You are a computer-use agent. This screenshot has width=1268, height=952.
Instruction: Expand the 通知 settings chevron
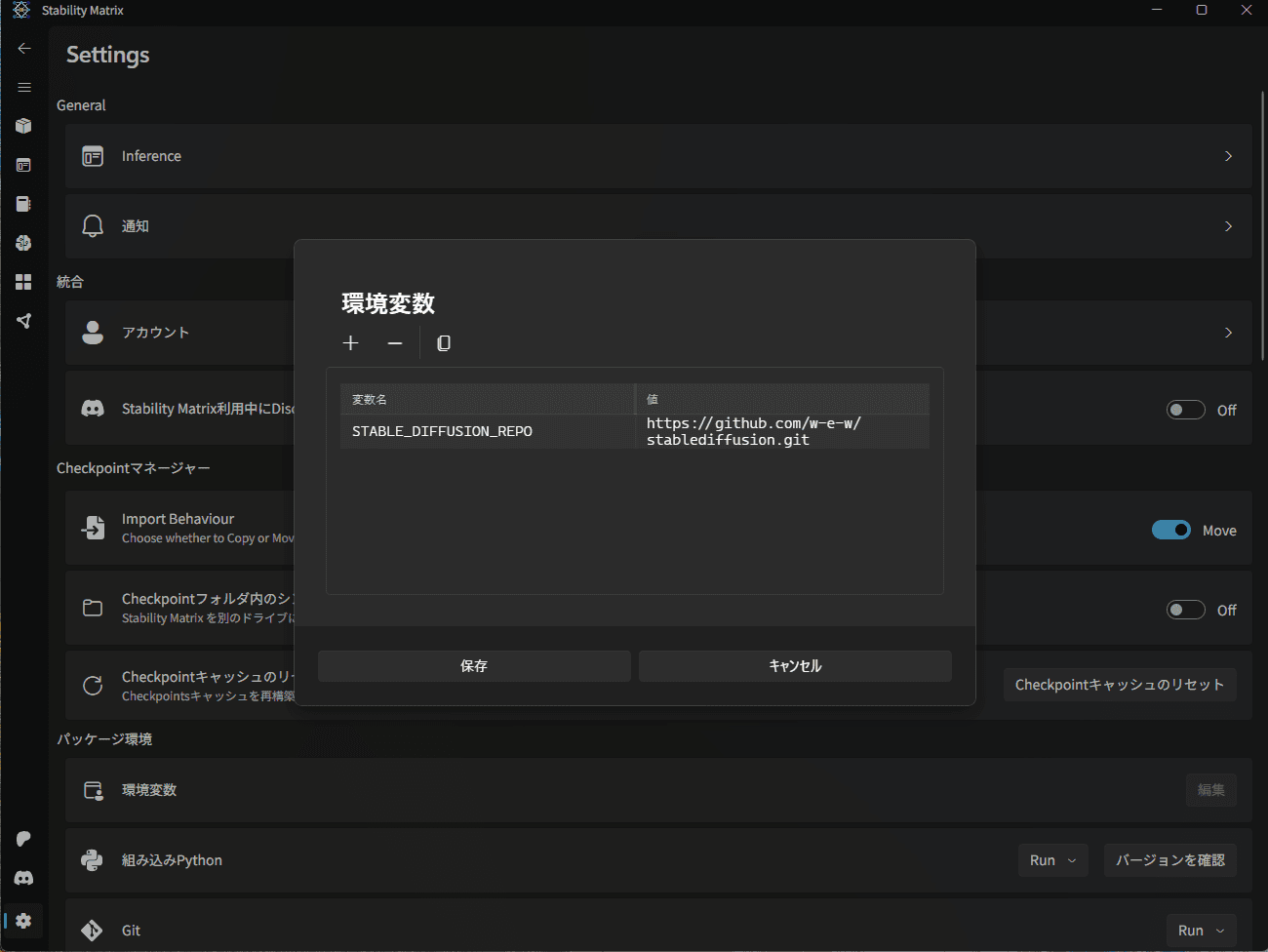[1228, 226]
